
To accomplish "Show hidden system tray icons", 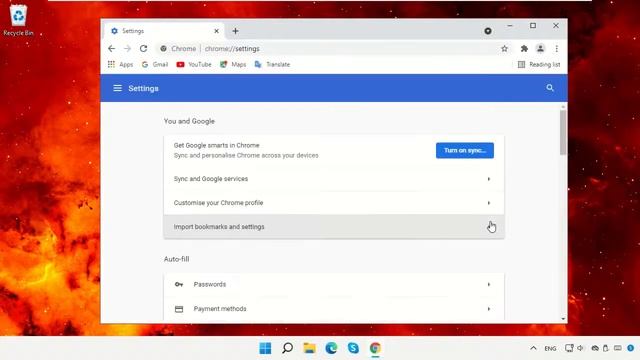I will [533, 348].
